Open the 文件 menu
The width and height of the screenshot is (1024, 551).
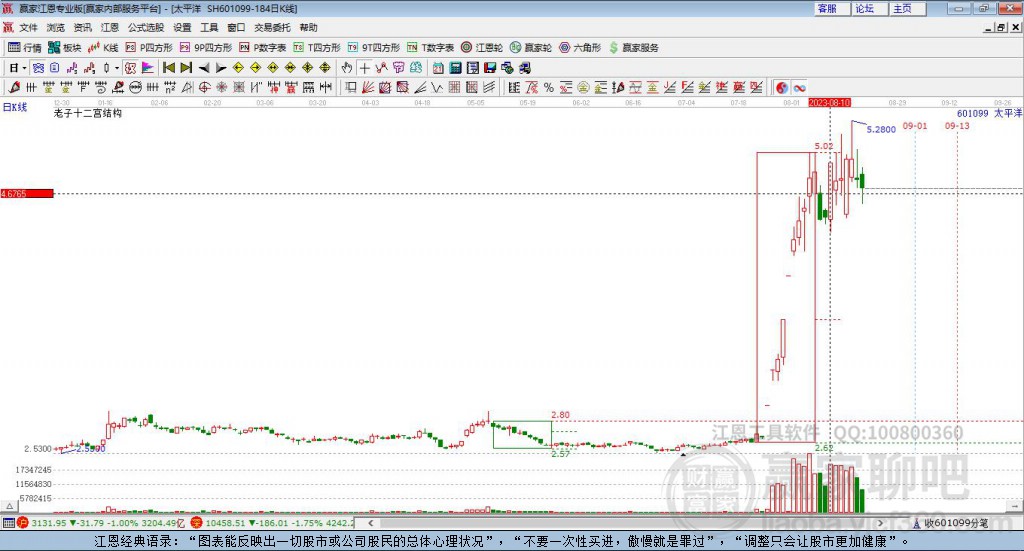click(28, 27)
